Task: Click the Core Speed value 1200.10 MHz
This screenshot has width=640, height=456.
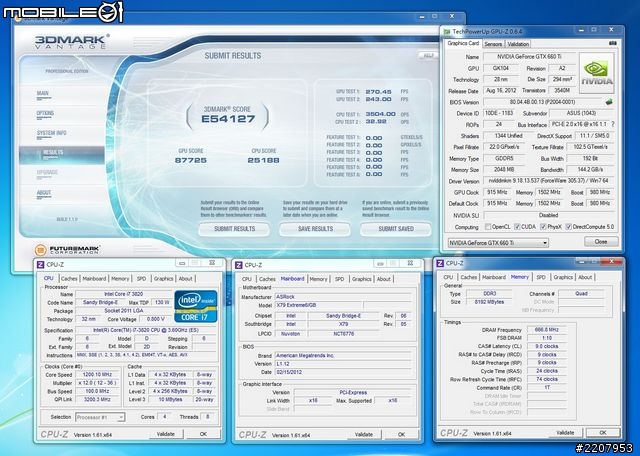Action: 98,374
